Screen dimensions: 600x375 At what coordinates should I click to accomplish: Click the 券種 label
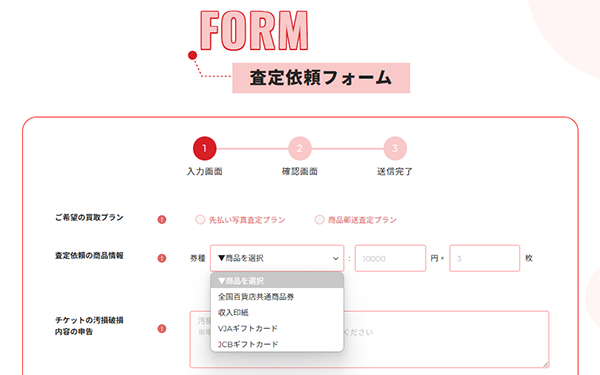coord(198,258)
